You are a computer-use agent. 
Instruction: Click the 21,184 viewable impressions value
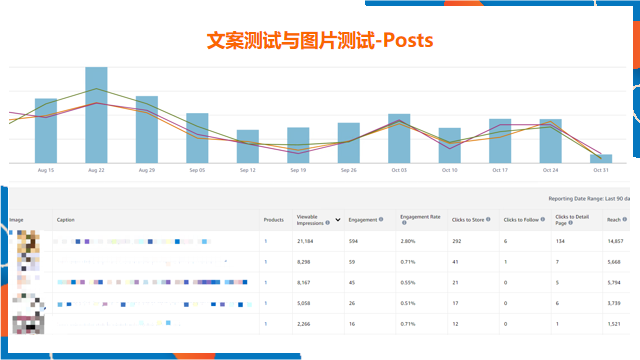[x=305, y=241]
